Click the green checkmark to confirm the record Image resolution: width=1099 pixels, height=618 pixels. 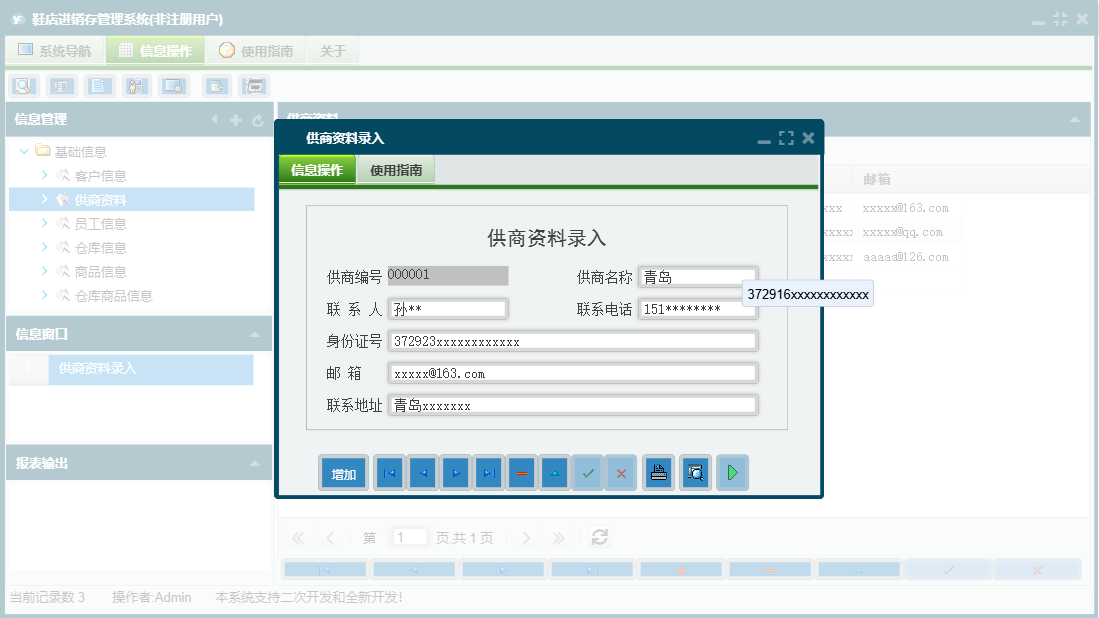(x=588, y=472)
